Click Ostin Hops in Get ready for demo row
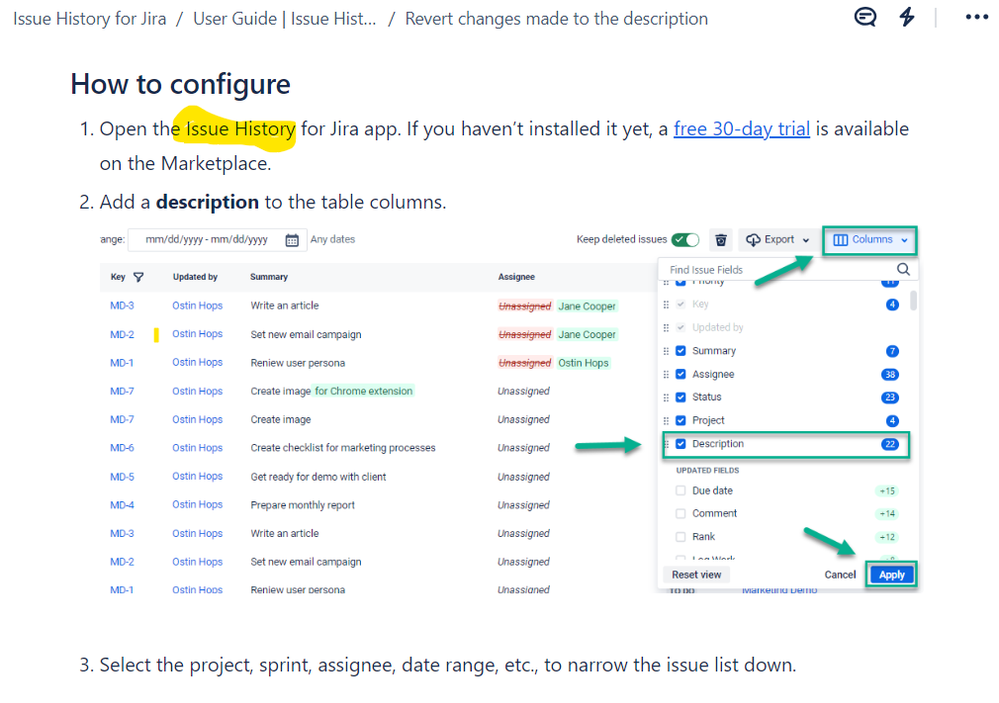Image resolution: width=999 pixels, height=703 pixels. (198, 477)
